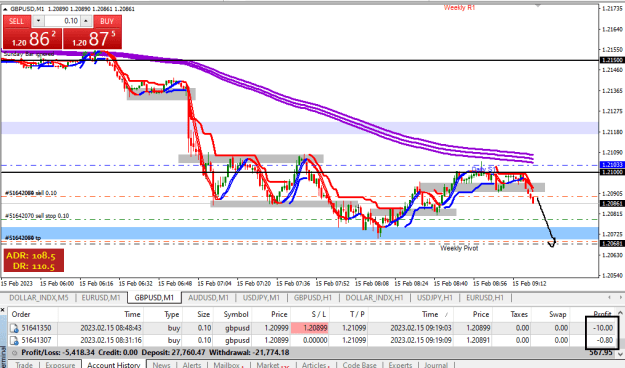Viewport: 625px width, 368px height.
Task: Open the AUDUSD,M1 chart tab
Action: tap(208, 298)
